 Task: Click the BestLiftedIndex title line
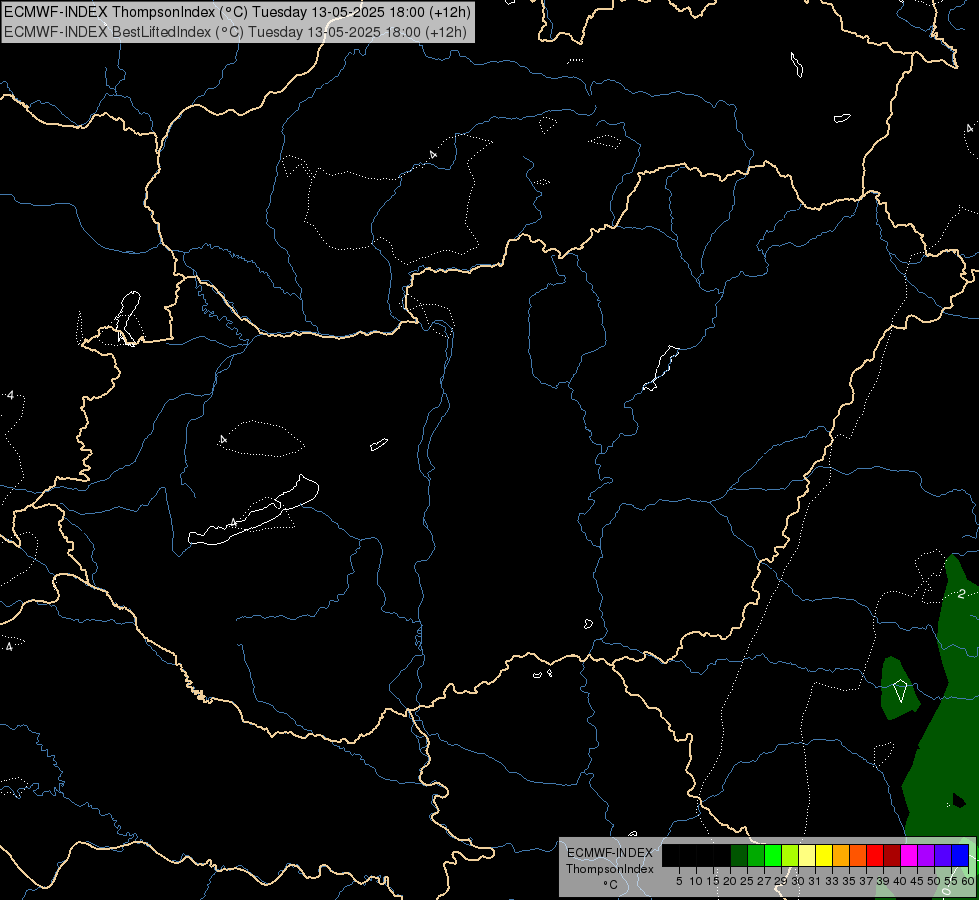(x=235, y=32)
